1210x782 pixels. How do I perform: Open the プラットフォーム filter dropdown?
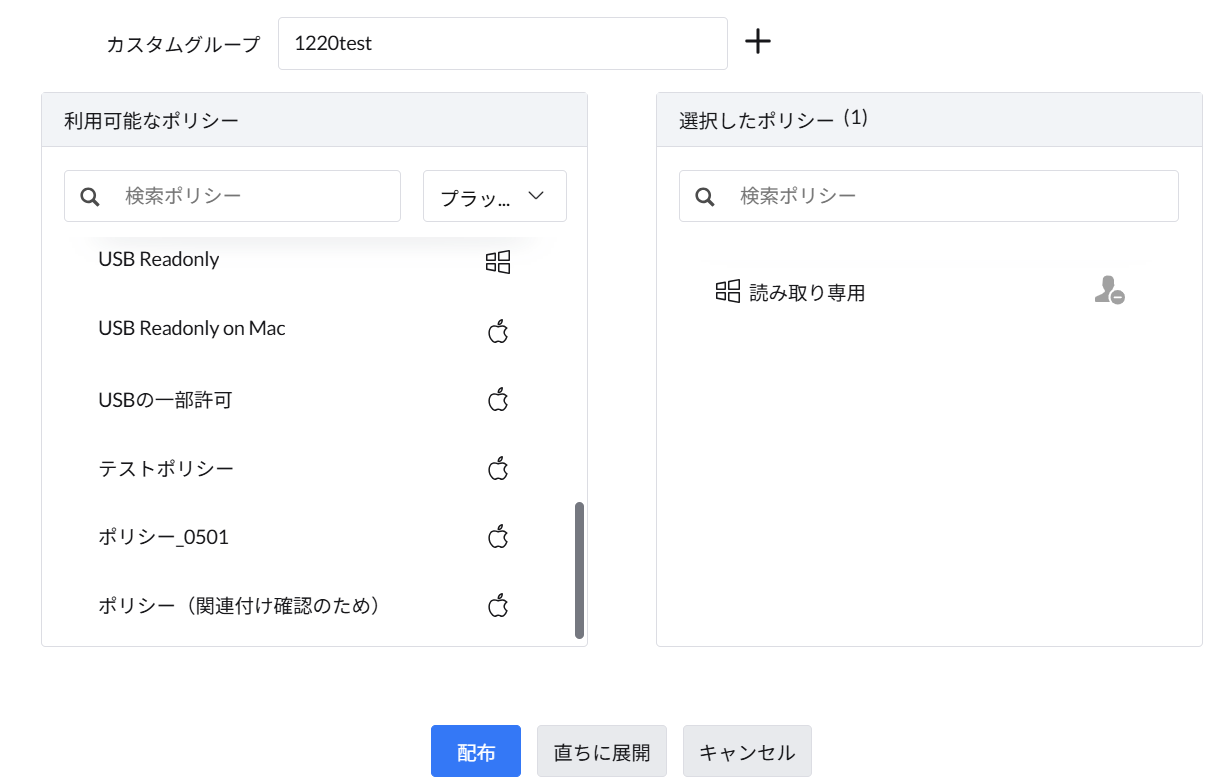(494, 197)
